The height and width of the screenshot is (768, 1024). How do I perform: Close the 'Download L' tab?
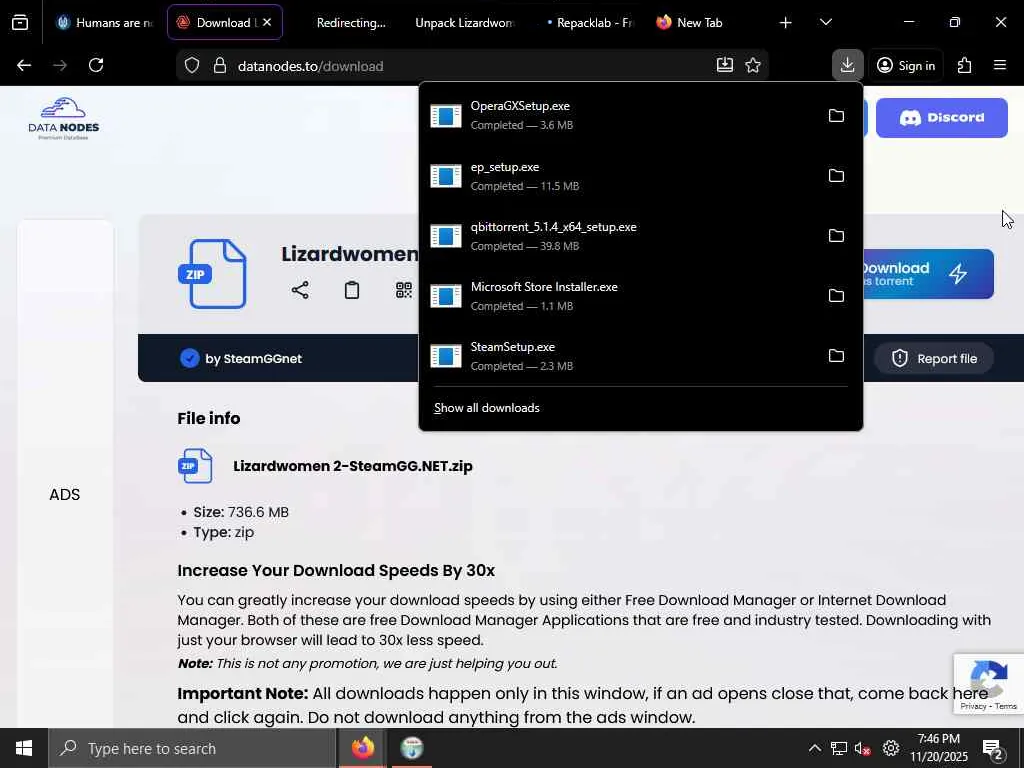[267, 22]
